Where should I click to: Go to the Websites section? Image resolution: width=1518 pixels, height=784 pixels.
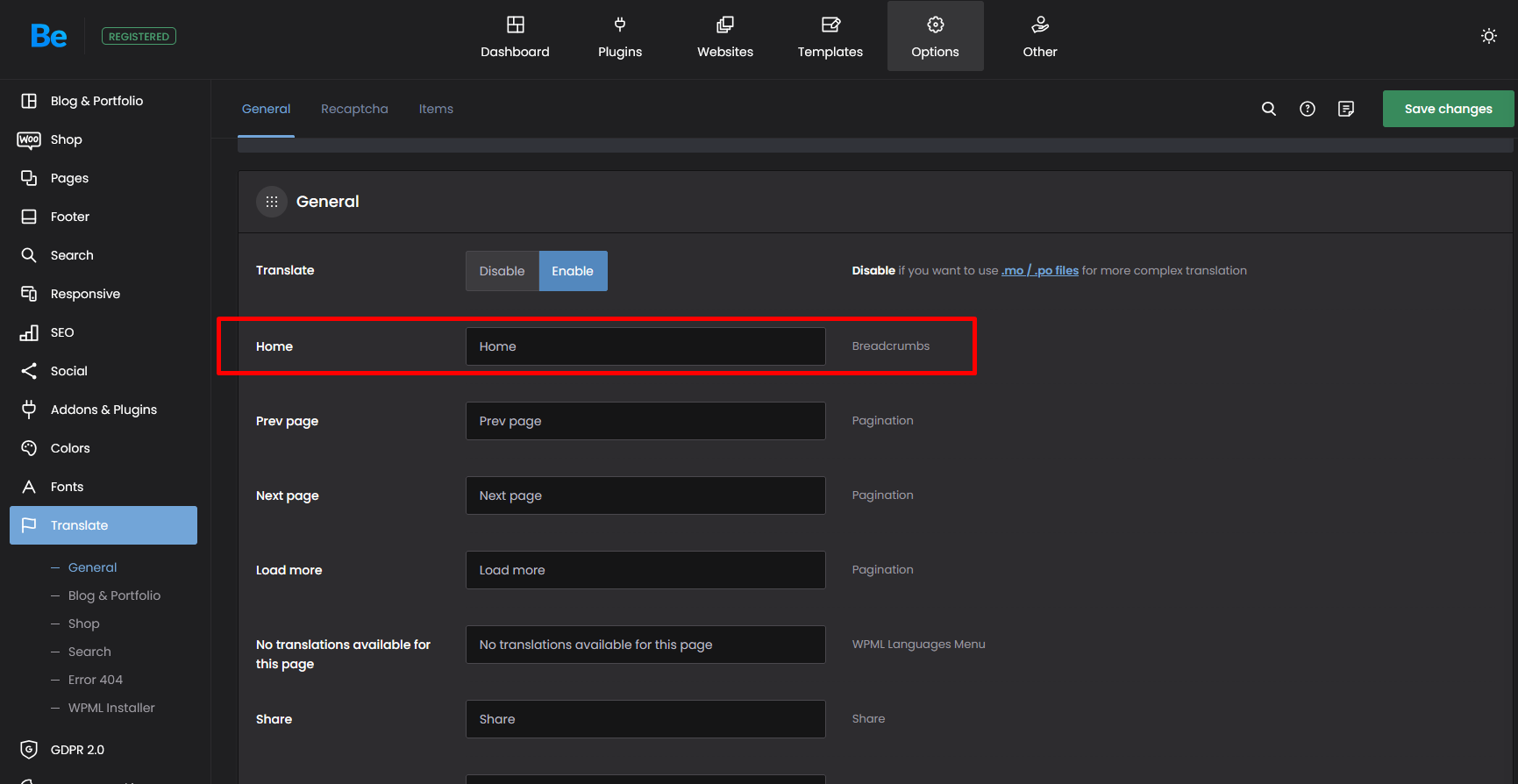tap(725, 37)
